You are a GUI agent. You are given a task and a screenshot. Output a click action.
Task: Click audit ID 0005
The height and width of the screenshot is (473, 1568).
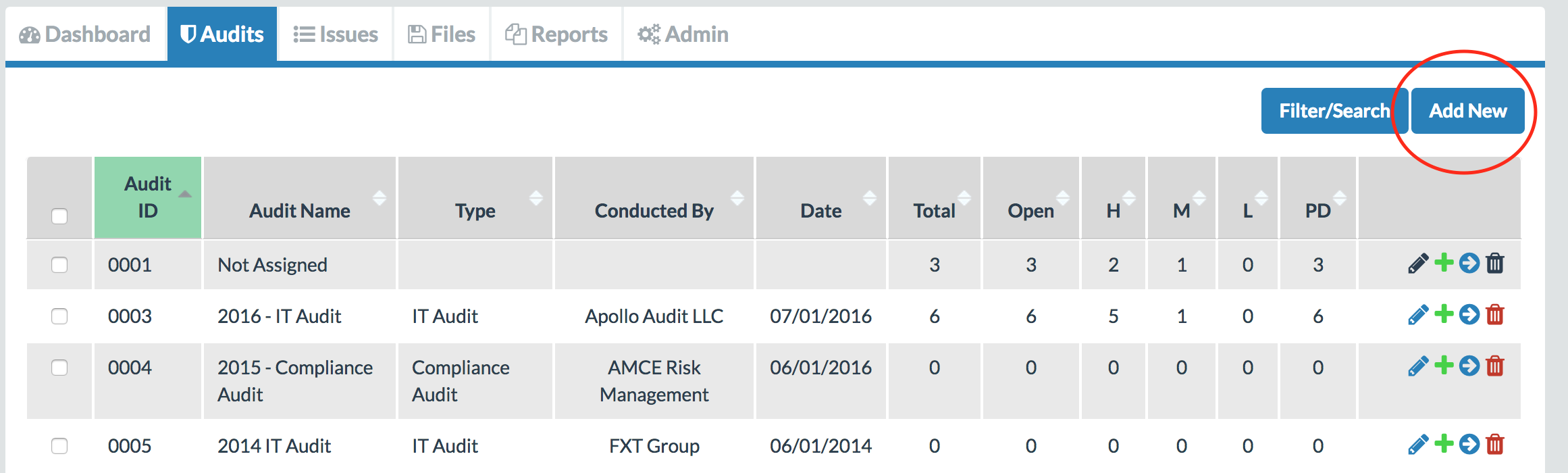pyautogui.click(x=130, y=446)
